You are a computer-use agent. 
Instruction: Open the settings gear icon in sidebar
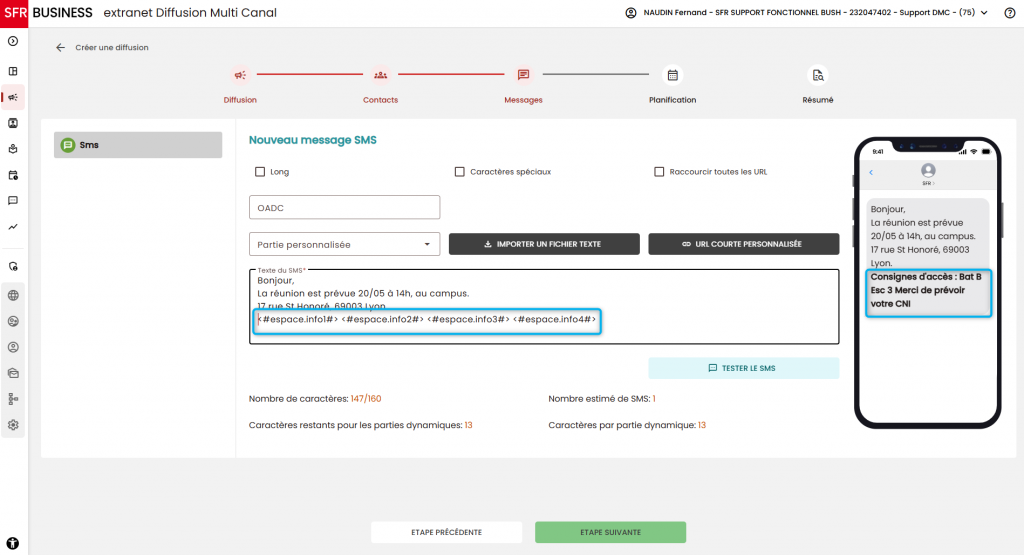pyautogui.click(x=13, y=425)
